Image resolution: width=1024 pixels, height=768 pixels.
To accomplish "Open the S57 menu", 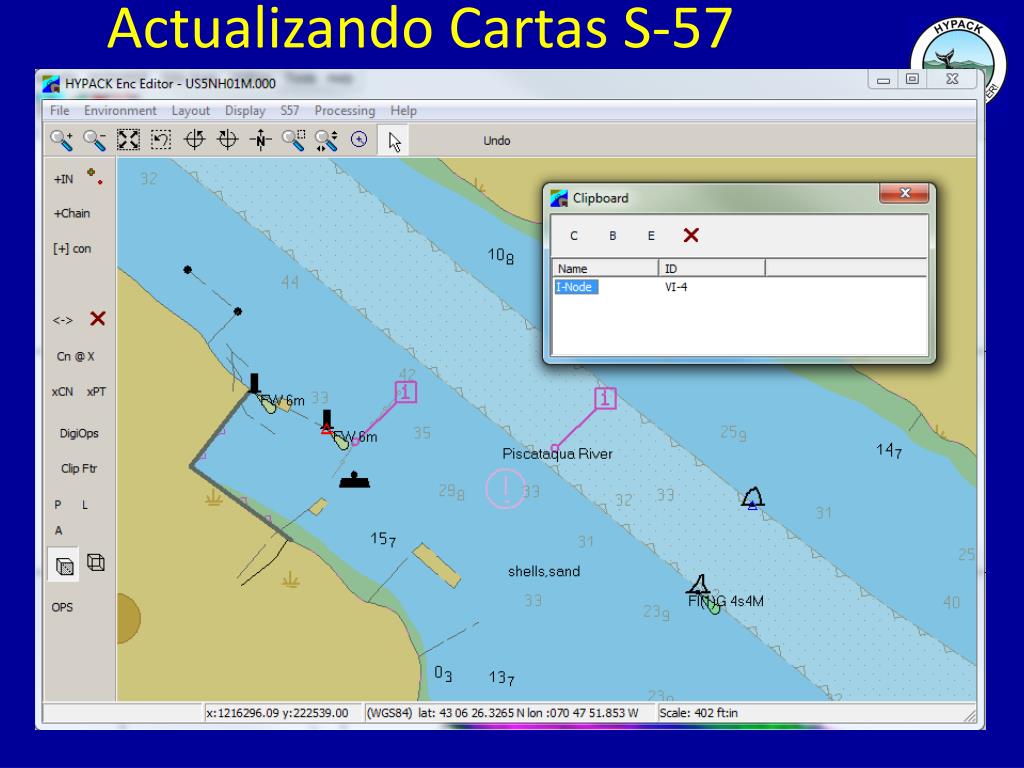I will click(x=290, y=111).
